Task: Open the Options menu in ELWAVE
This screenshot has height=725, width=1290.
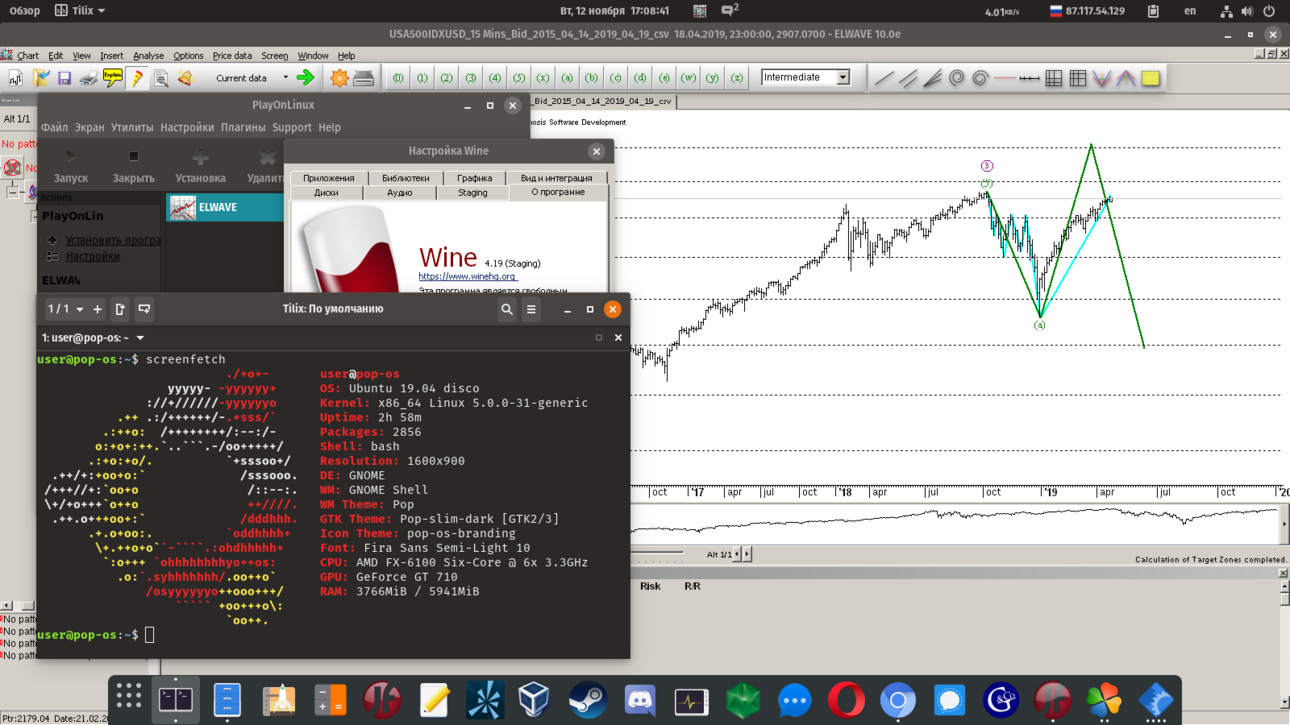Action: (x=188, y=56)
